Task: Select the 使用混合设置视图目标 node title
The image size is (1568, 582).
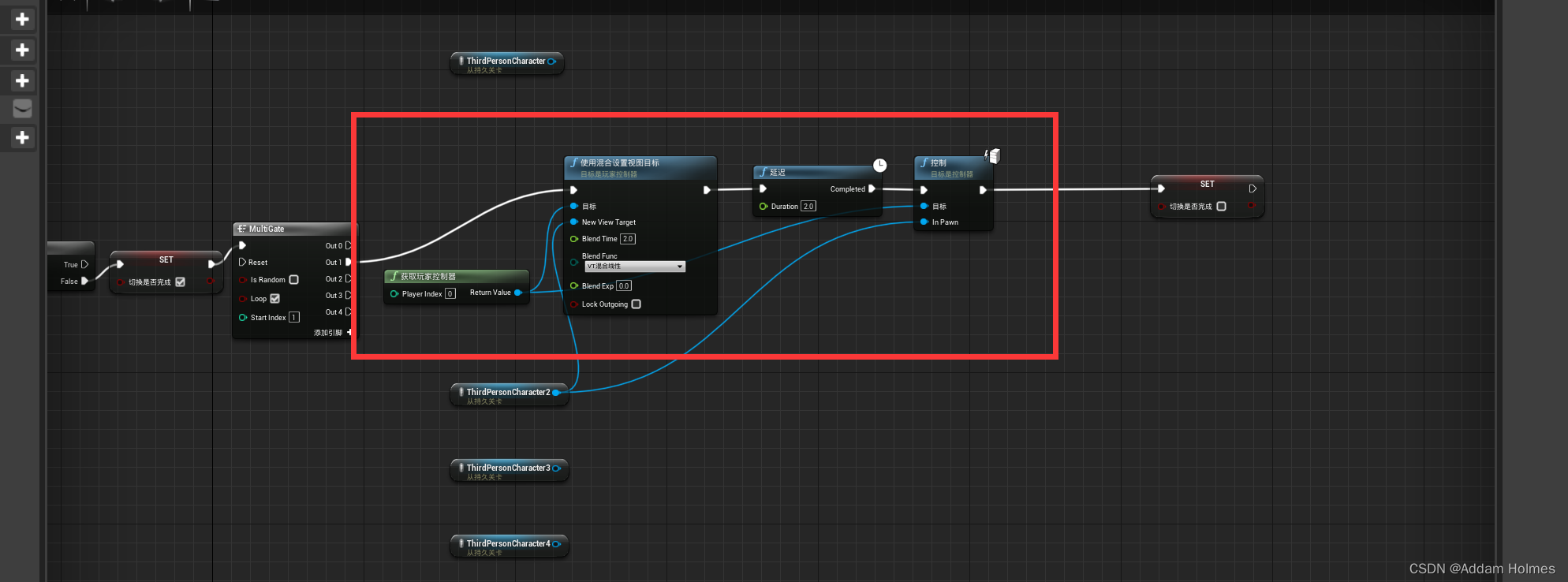Action: click(x=620, y=162)
